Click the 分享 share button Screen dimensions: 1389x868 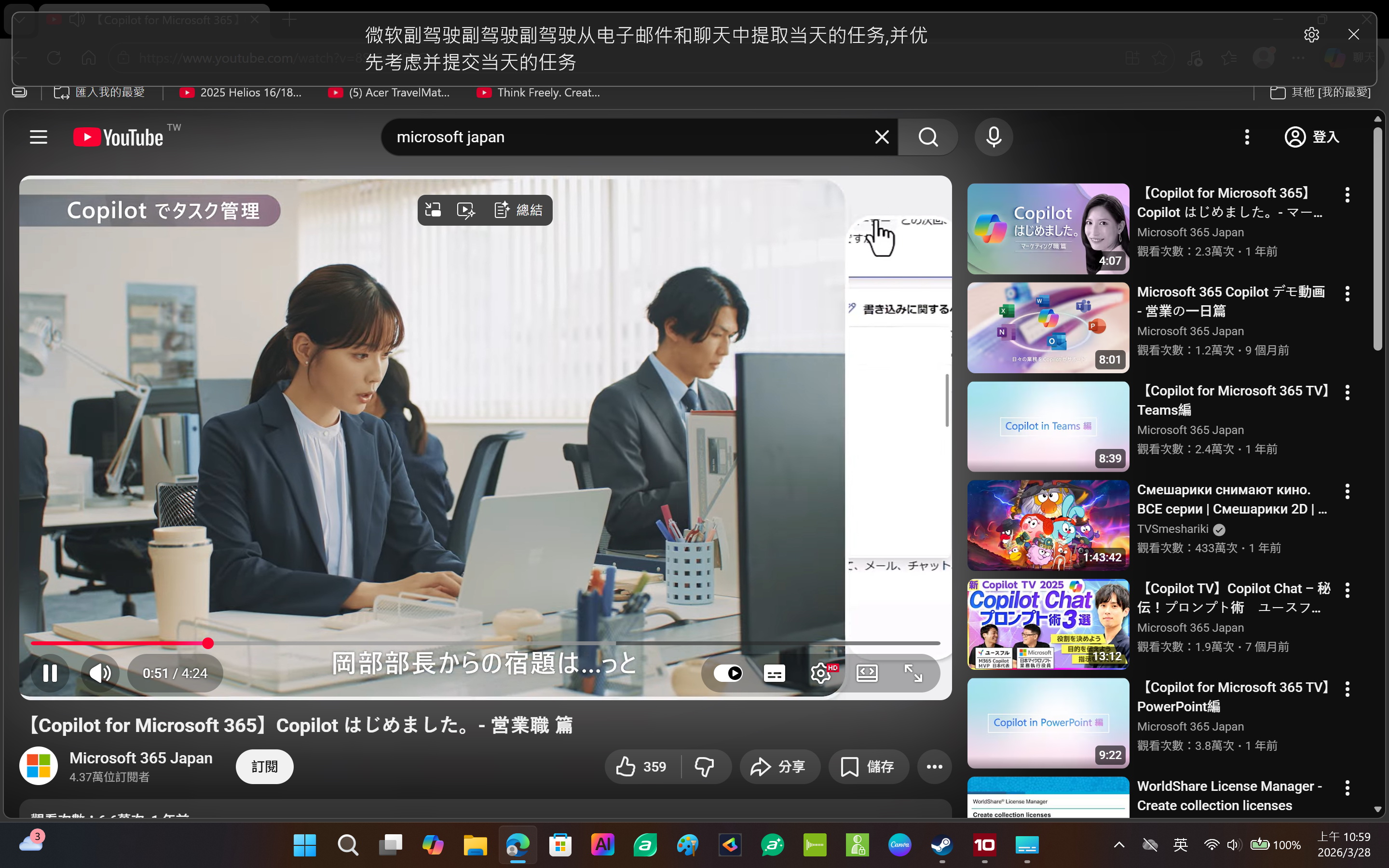point(779,766)
